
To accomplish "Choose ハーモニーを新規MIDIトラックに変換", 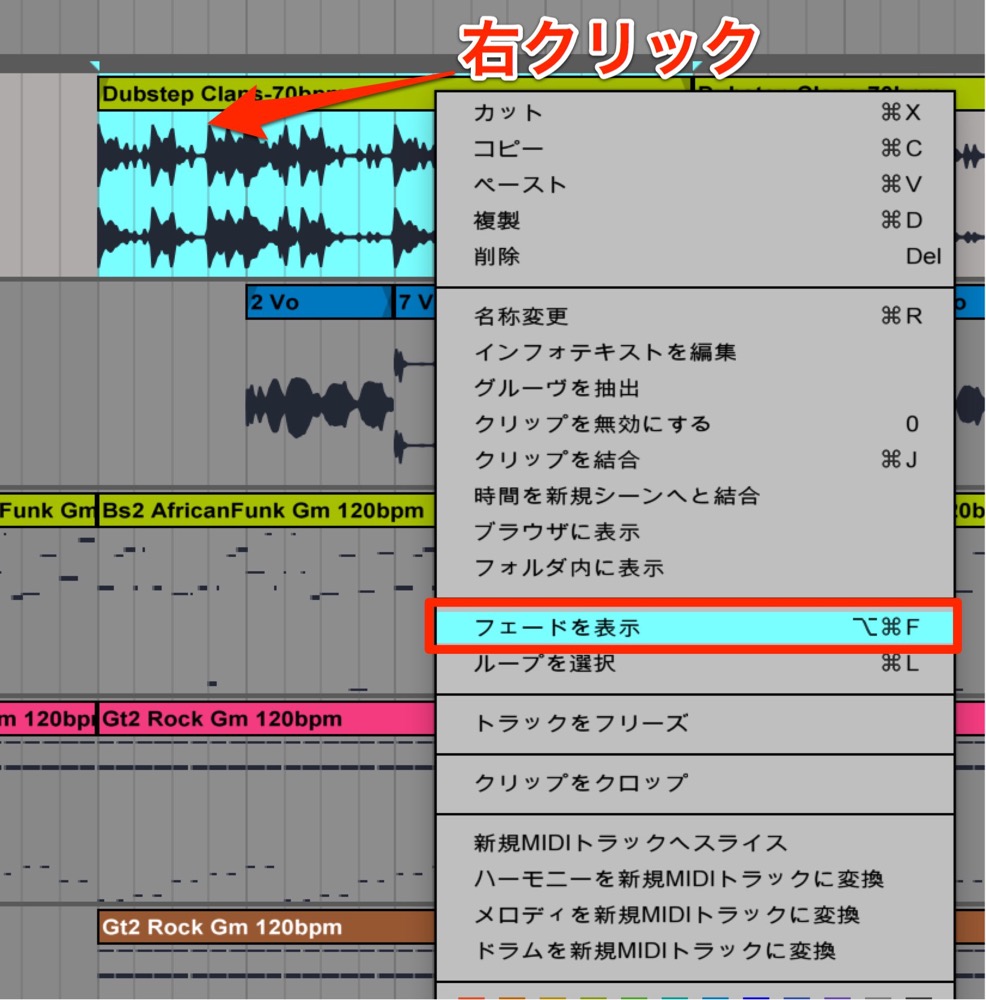I will [x=695, y=879].
